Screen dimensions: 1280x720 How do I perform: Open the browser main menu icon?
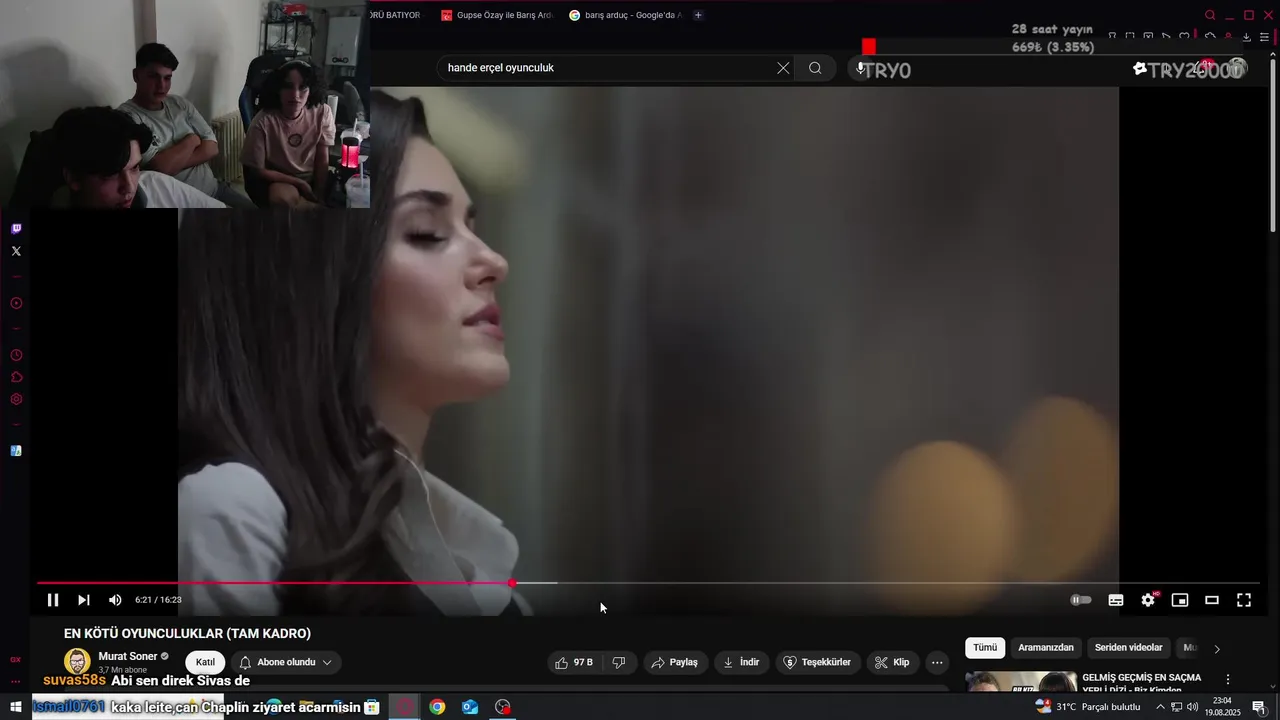[1264, 37]
